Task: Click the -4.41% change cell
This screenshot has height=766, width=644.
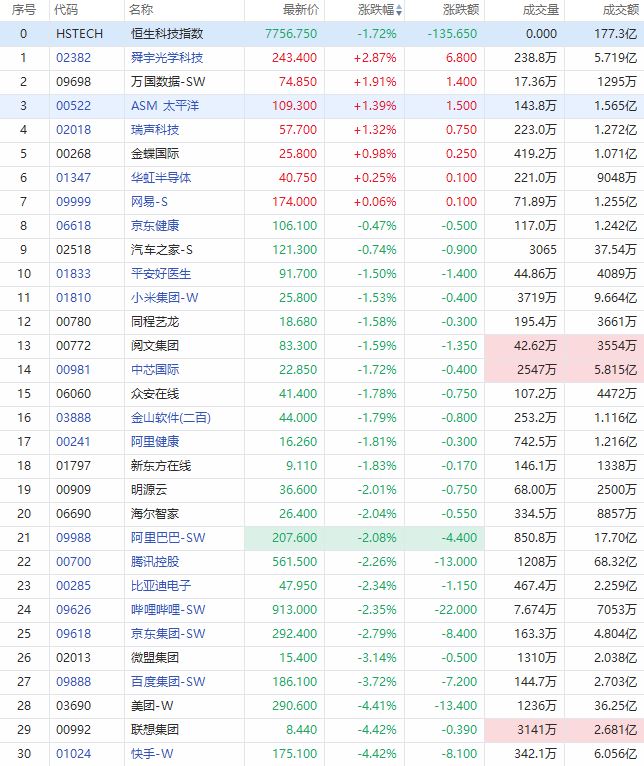Action: [377, 705]
